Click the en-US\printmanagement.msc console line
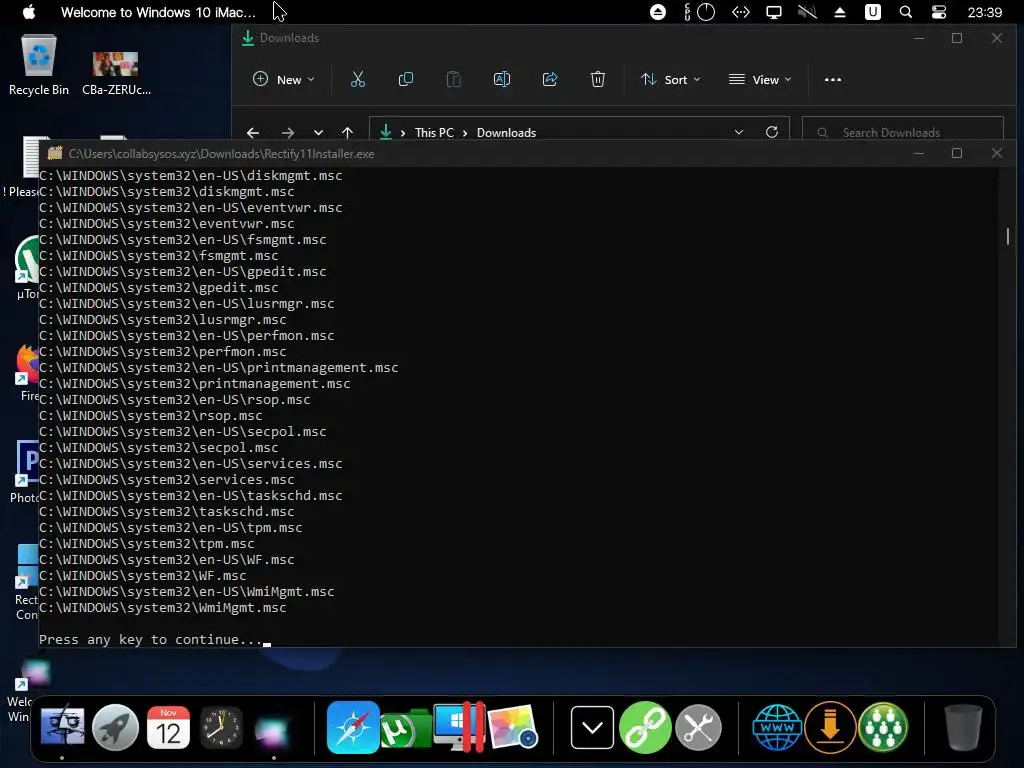 click(218, 368)
